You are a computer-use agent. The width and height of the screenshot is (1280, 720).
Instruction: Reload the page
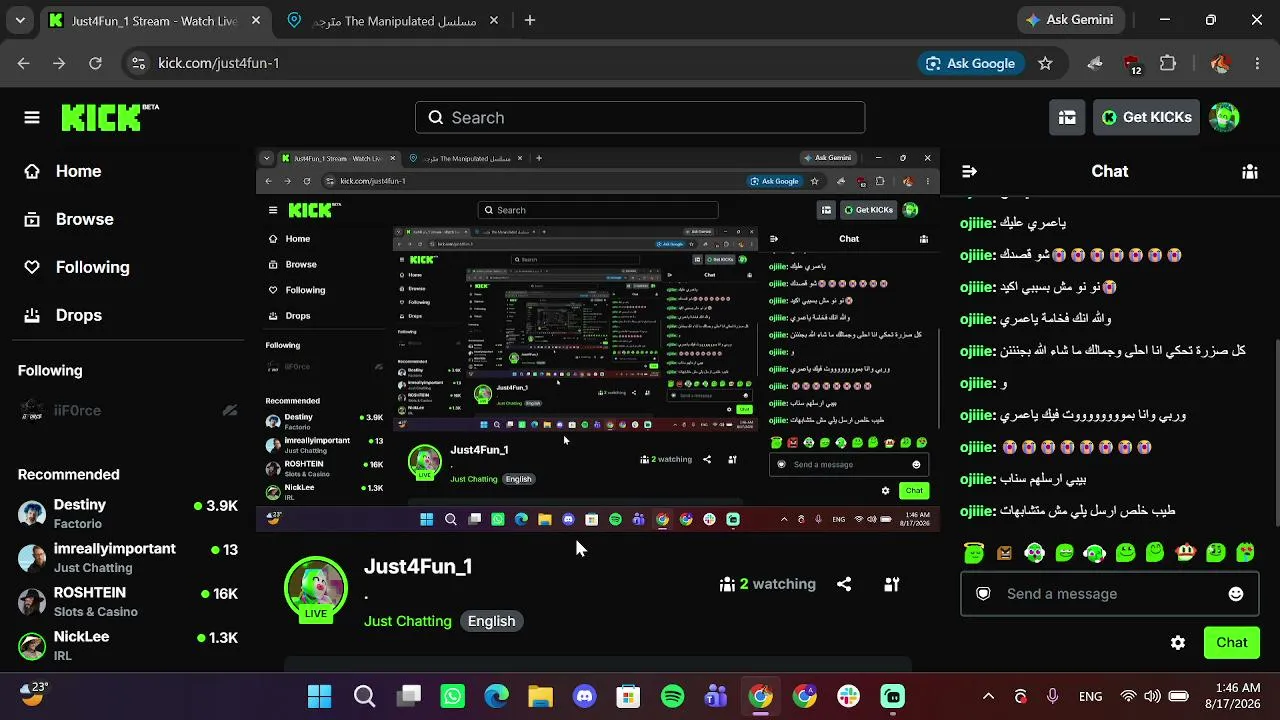[x=95, y=63]
